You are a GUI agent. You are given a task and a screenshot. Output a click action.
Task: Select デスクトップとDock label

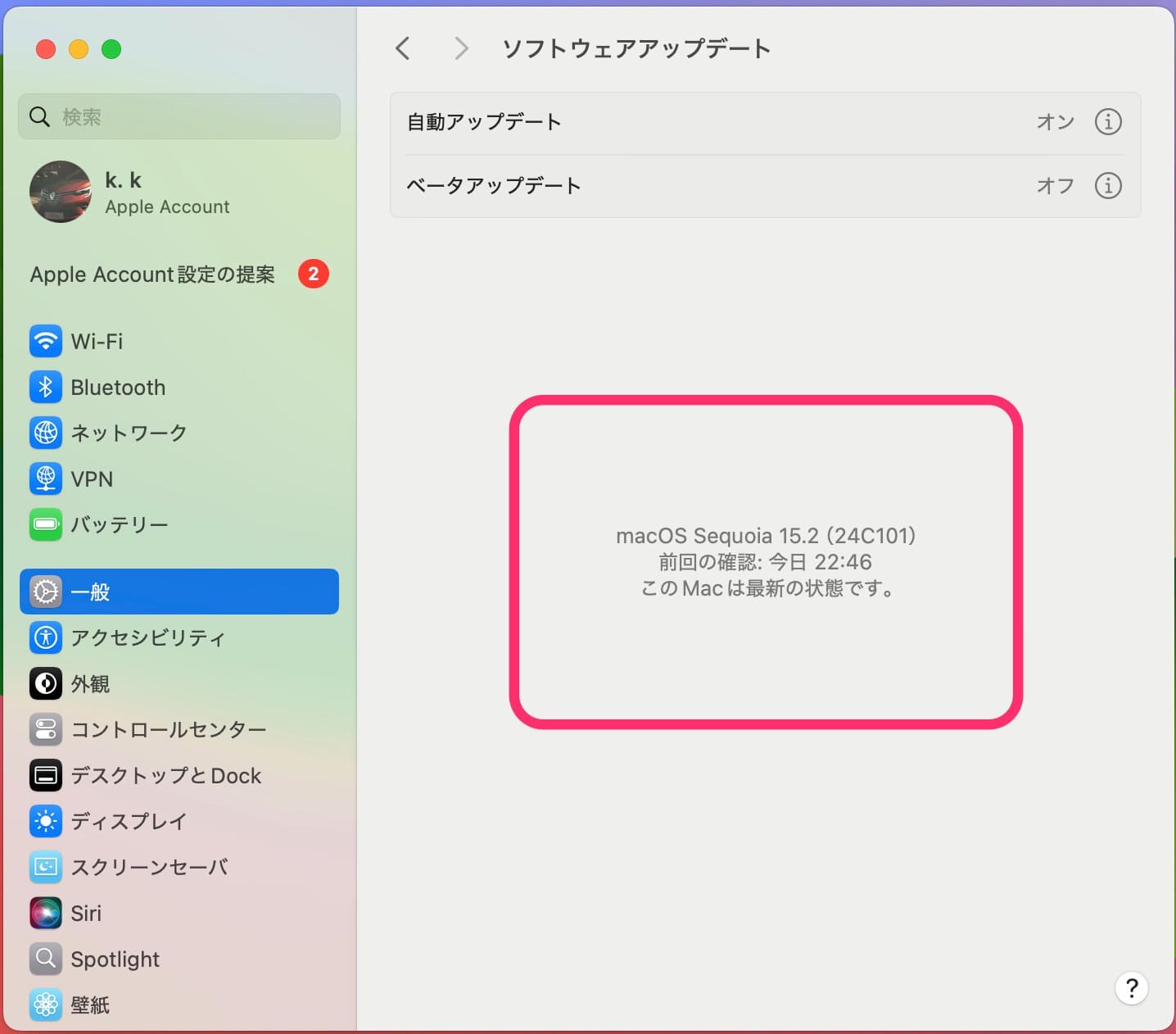(166, 775)
